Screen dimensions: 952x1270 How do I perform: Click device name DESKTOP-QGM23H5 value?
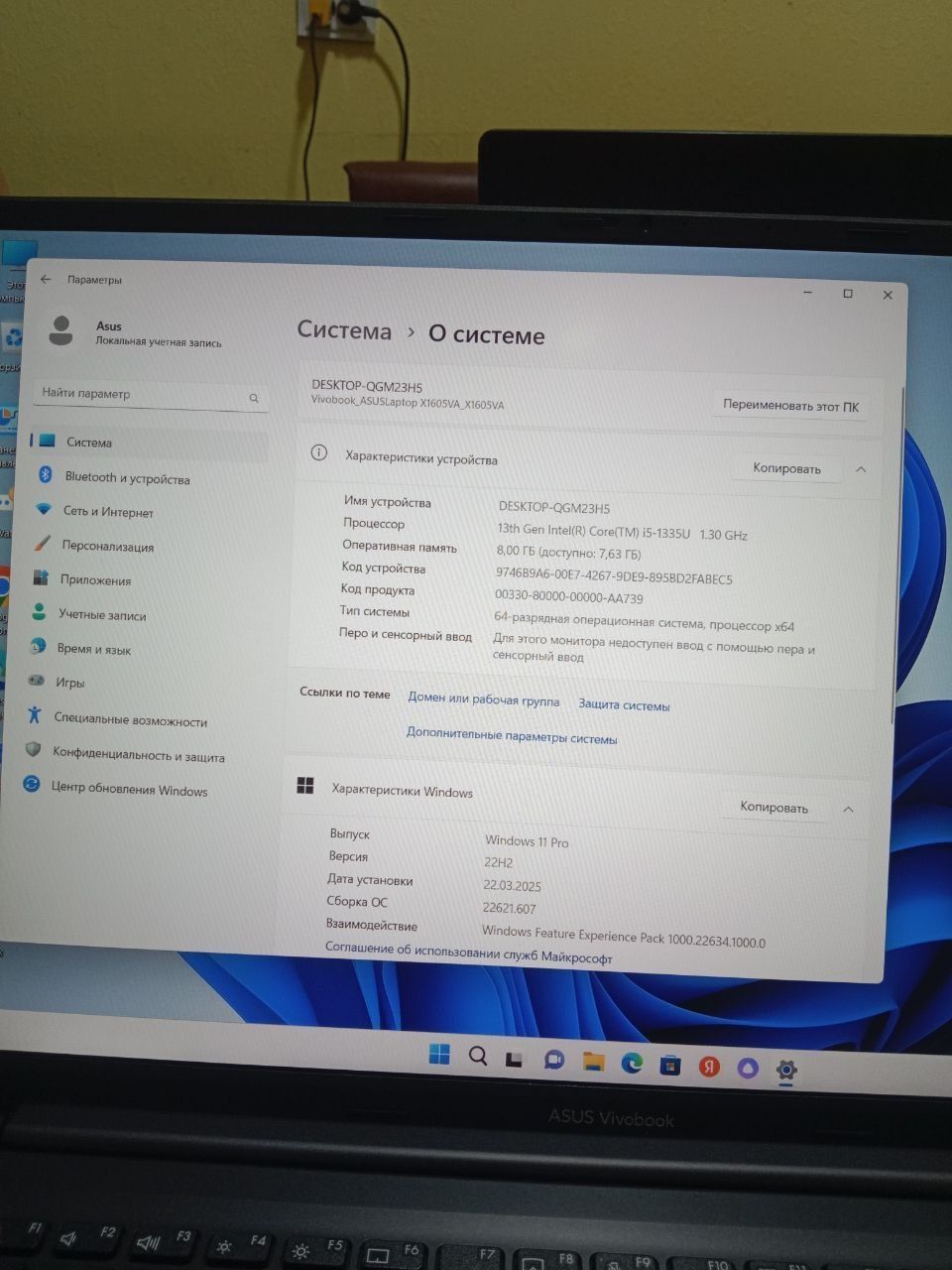coord(554,508)
